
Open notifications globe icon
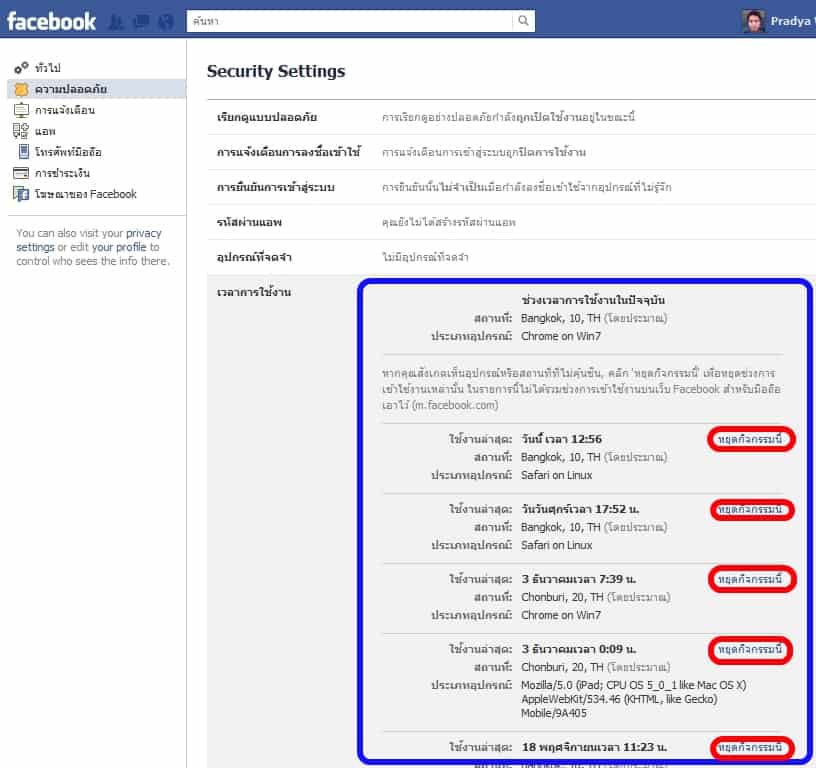pyautogui.click(x=166, y=21)
